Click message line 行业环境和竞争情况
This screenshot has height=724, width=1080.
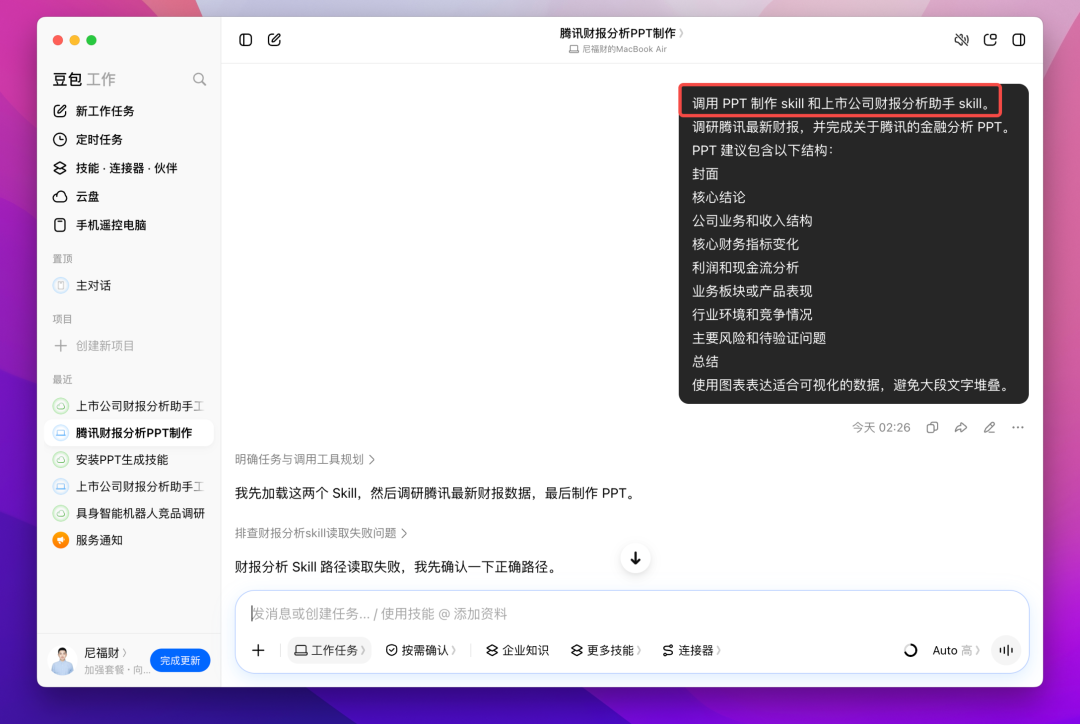tap(752, 315)
